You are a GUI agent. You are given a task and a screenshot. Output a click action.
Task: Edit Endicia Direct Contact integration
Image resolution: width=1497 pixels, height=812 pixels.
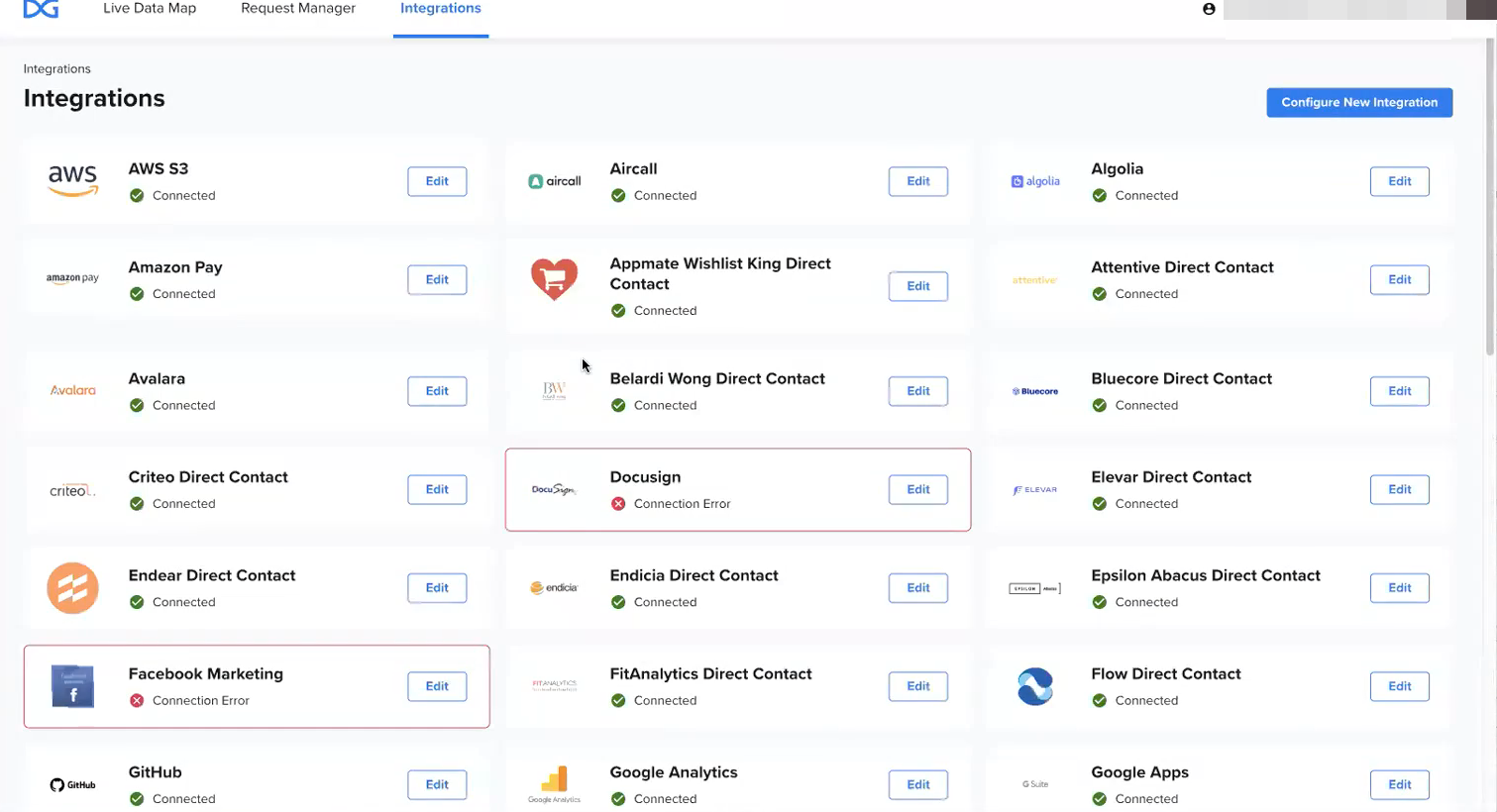(x=918, y=587)
